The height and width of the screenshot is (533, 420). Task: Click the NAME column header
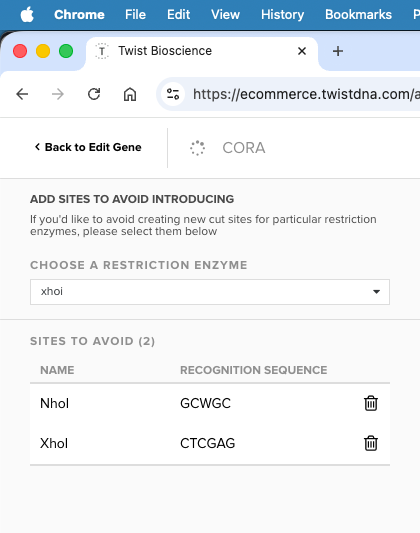[57, 370]
